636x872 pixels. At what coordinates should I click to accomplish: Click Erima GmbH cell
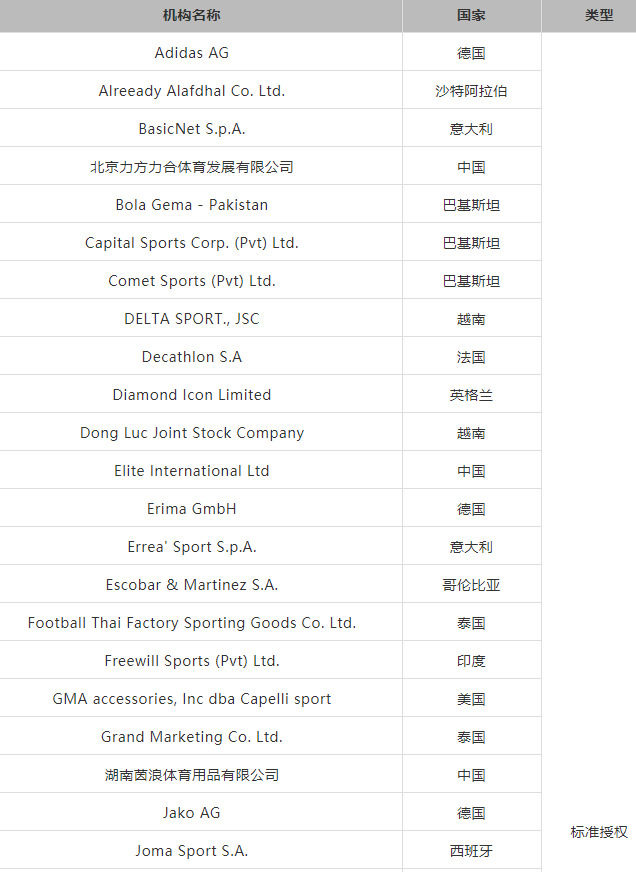tap(192, 509)
